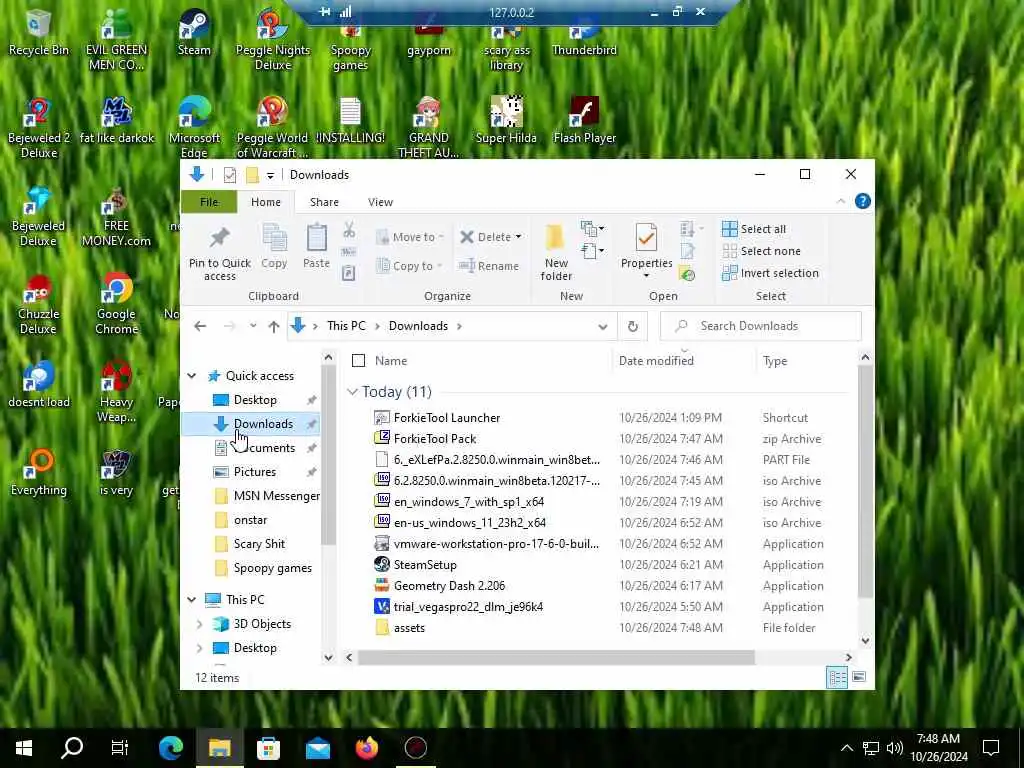Collapse the Today (11) group
Image resolution: width=1024 pixels, height=768 pixels.
(353, 392)
